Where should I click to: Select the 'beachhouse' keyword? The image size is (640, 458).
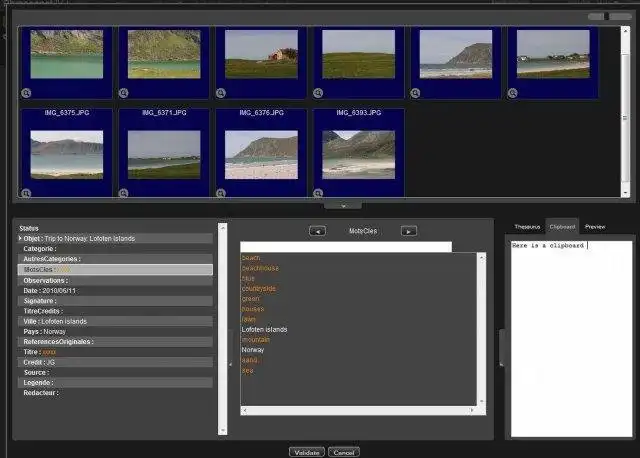coord(260,268)
